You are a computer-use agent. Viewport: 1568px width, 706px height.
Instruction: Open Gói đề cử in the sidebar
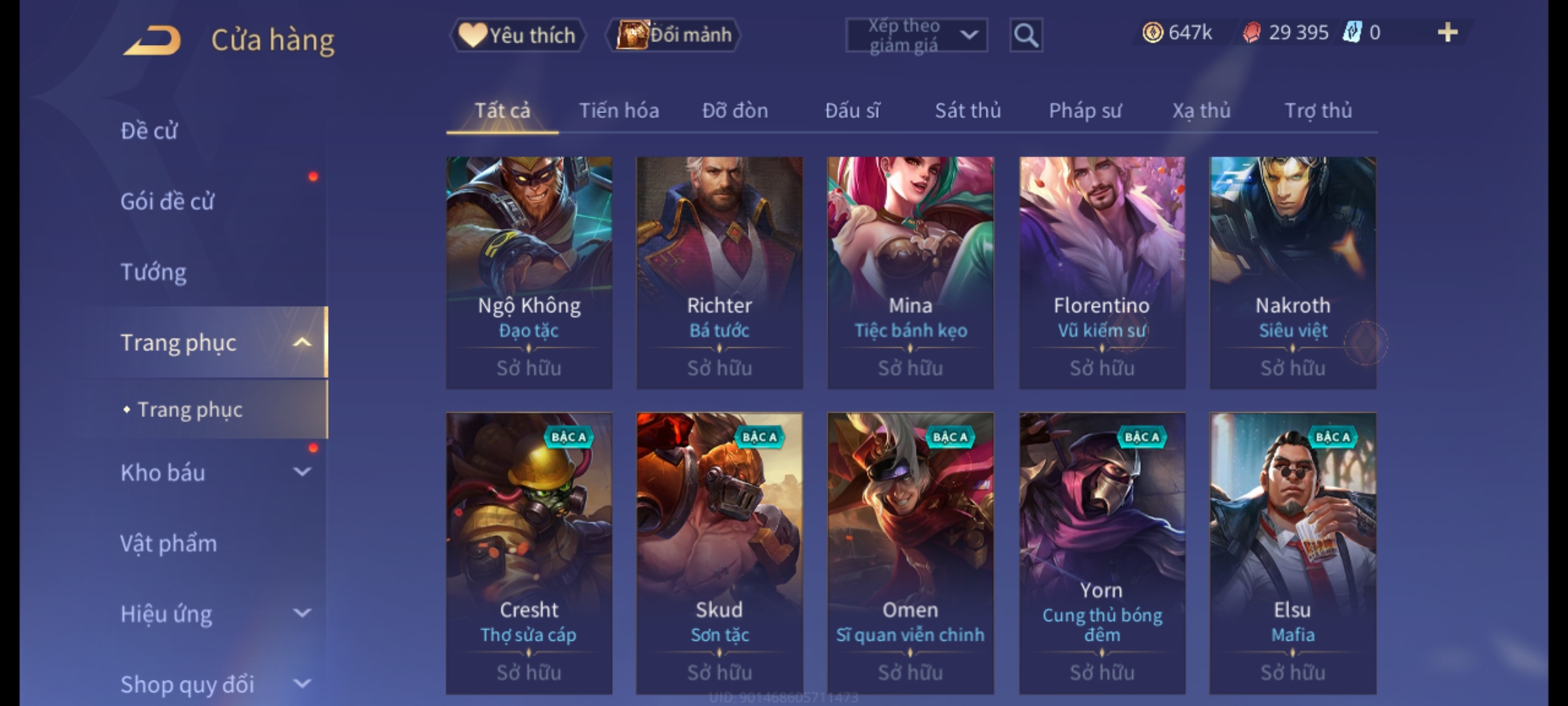pyautogui.click(x=167, y=201)
